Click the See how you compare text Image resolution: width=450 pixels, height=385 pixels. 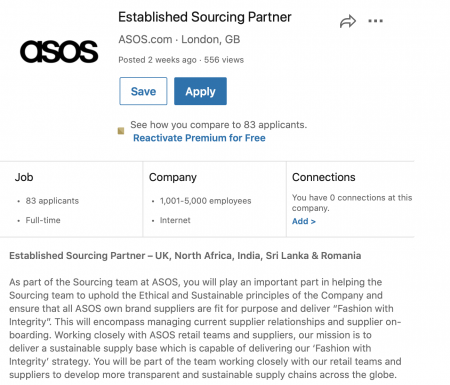tap(219, 125)
